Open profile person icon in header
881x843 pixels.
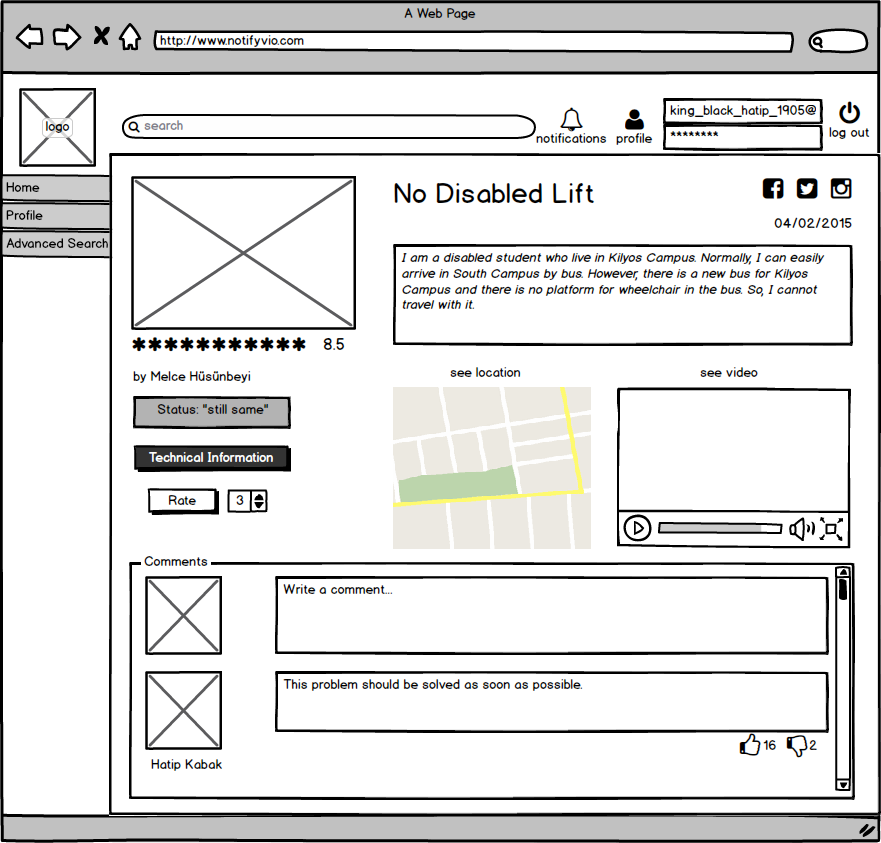(634, 119)
